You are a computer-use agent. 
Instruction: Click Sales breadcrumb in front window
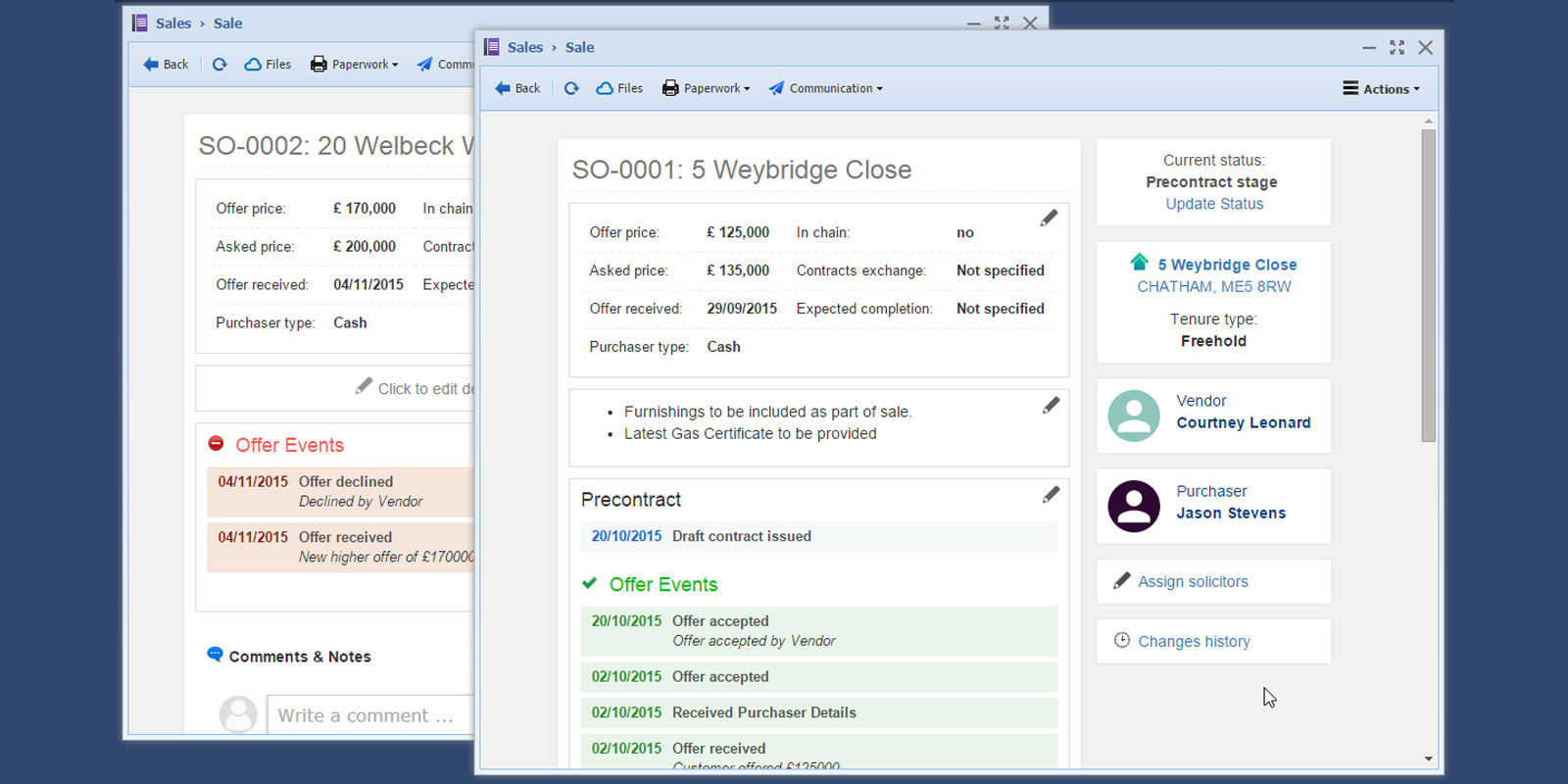coord(525,47)
